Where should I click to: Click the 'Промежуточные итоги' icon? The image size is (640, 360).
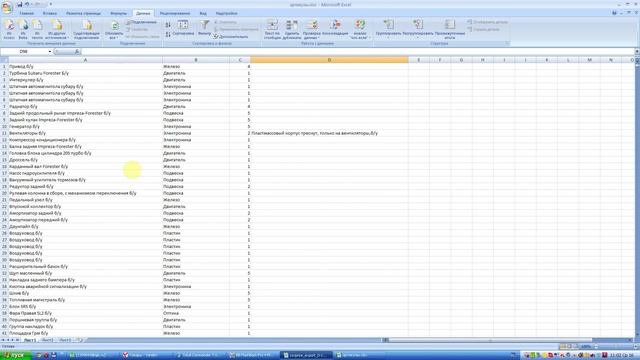pyautogui.click(x=449, y=30)
